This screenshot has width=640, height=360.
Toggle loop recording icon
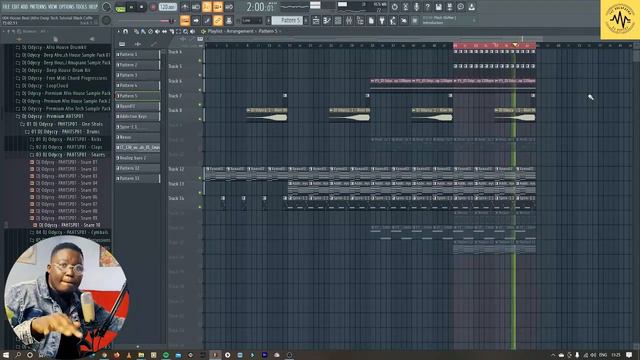click(x=229, y=7)
